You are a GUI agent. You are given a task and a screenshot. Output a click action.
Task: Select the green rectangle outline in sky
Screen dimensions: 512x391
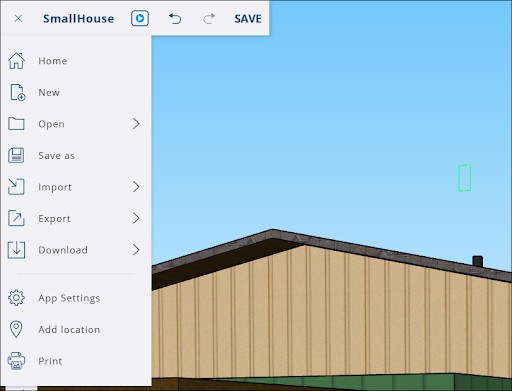pos(464,178)
